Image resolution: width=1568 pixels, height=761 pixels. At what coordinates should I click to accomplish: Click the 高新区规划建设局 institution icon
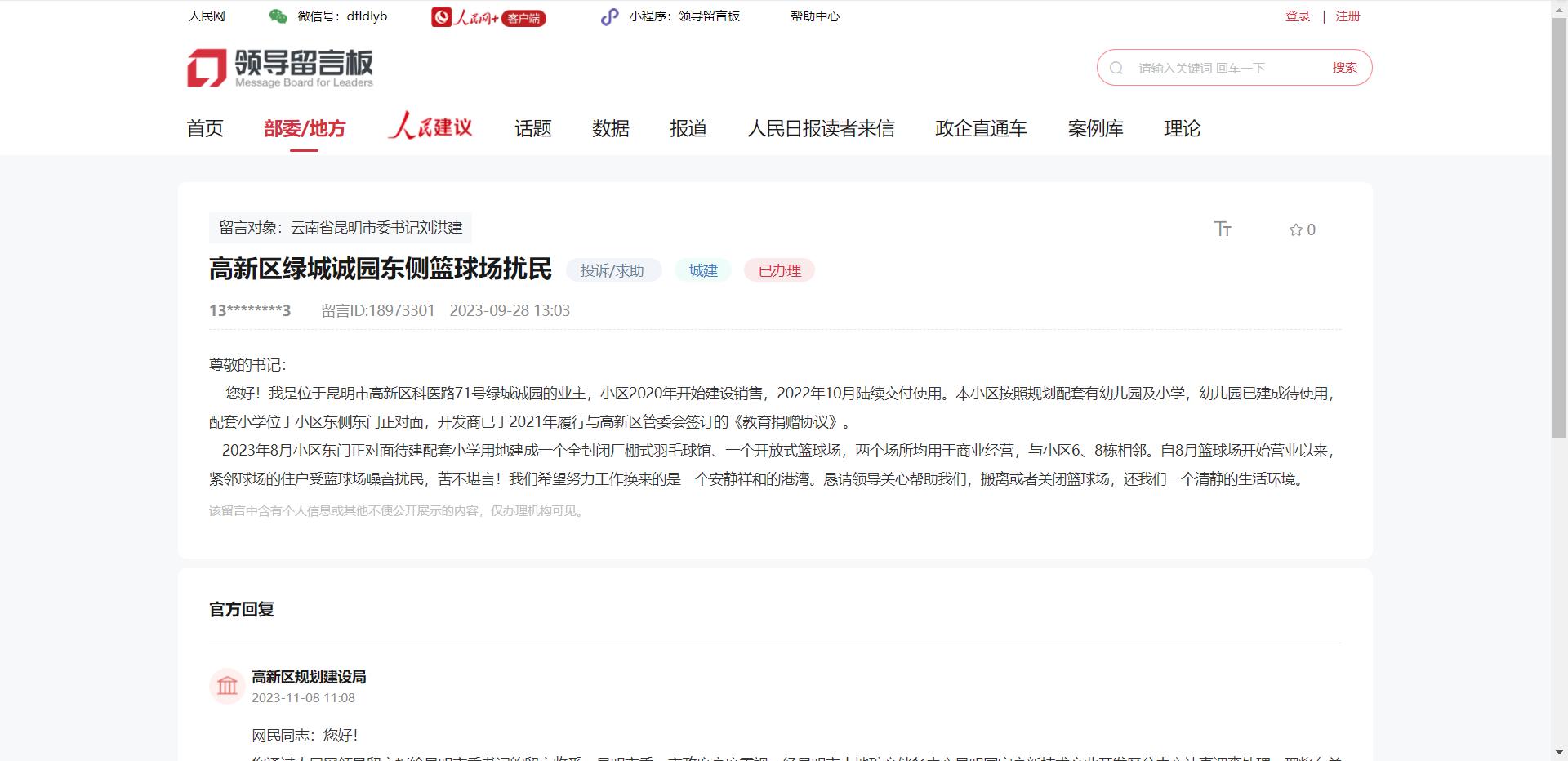coord(228,687)
